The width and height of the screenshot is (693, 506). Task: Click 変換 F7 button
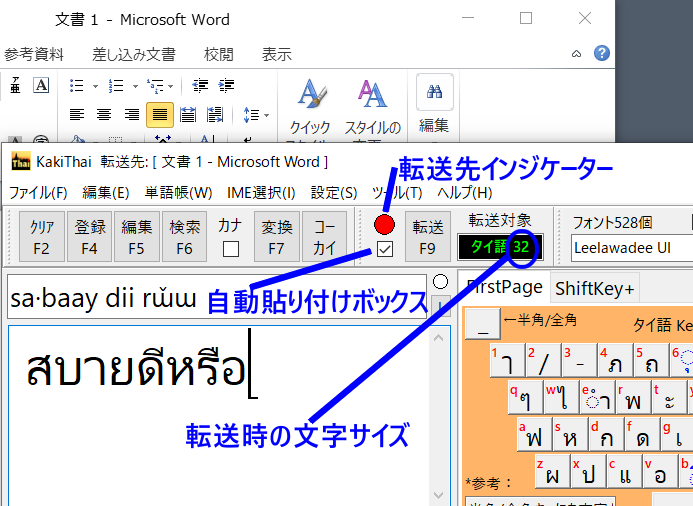(277, 236)
